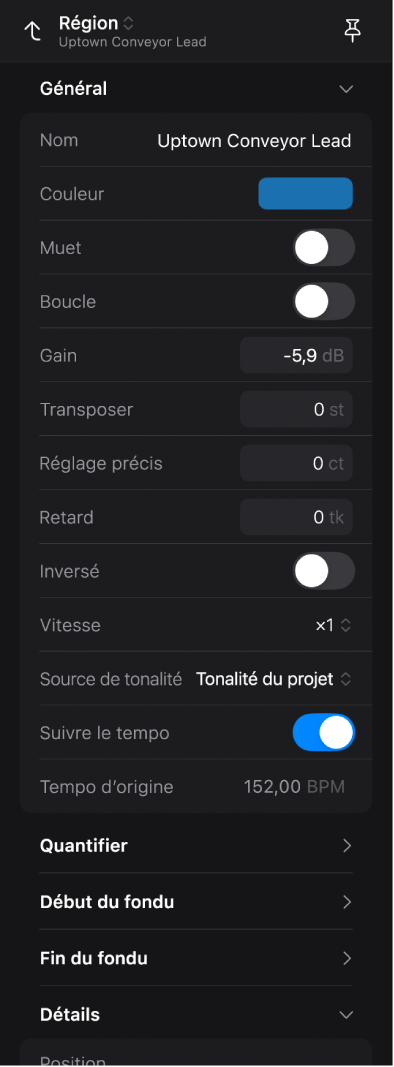Disable the Suivre le tempo switch
This screenshot has width=394, height=1067.
coord(324,732)
